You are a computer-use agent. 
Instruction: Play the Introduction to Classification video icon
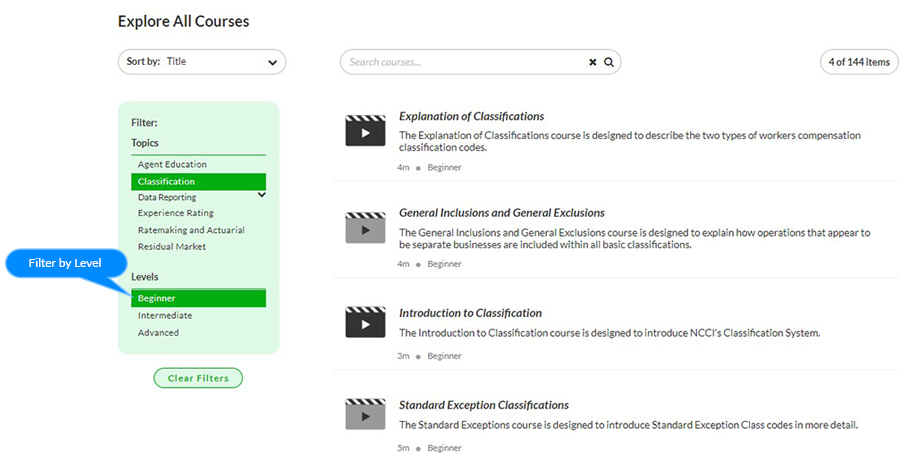click(365, 322)
